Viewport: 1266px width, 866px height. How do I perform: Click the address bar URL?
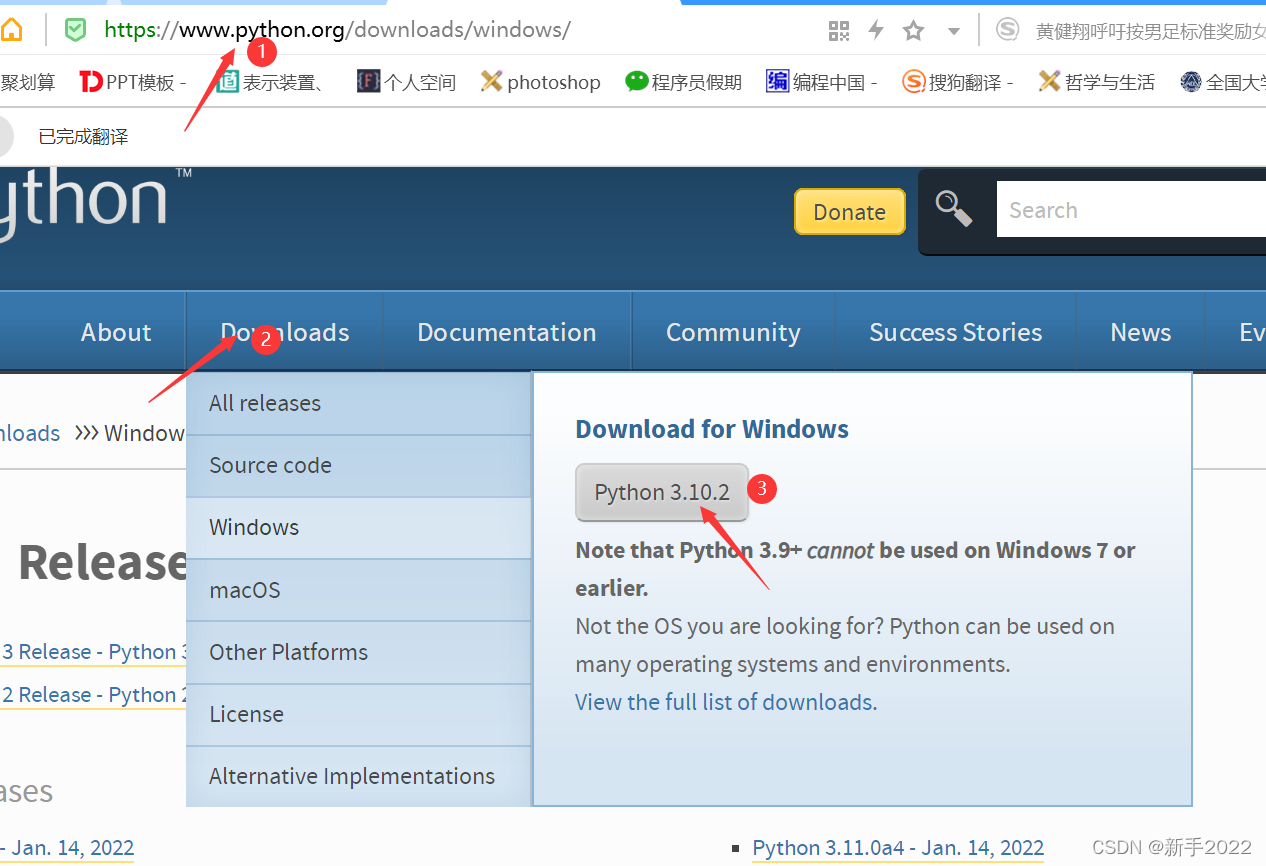click(x=337, y=30)
